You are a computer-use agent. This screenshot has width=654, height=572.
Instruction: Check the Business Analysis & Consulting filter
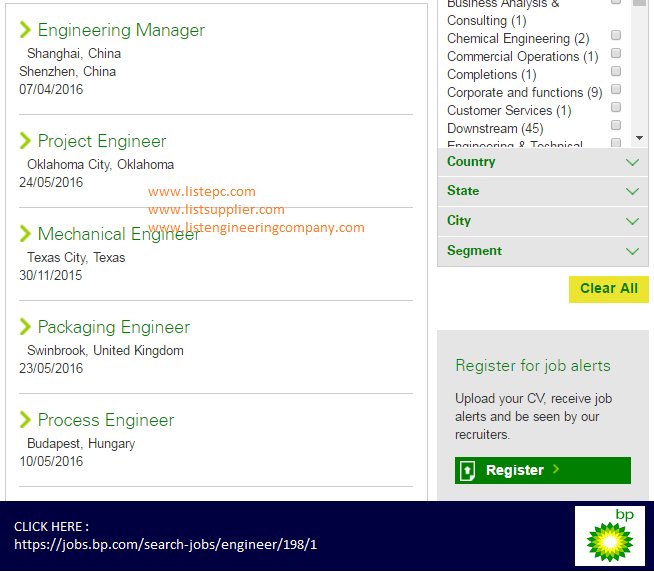tap(616, 1)
